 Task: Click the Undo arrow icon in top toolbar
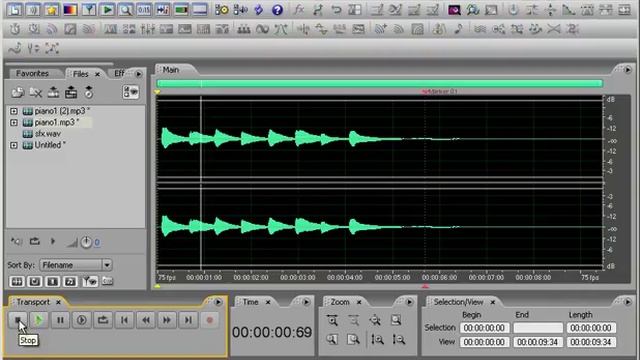click(x=336, y=10)
